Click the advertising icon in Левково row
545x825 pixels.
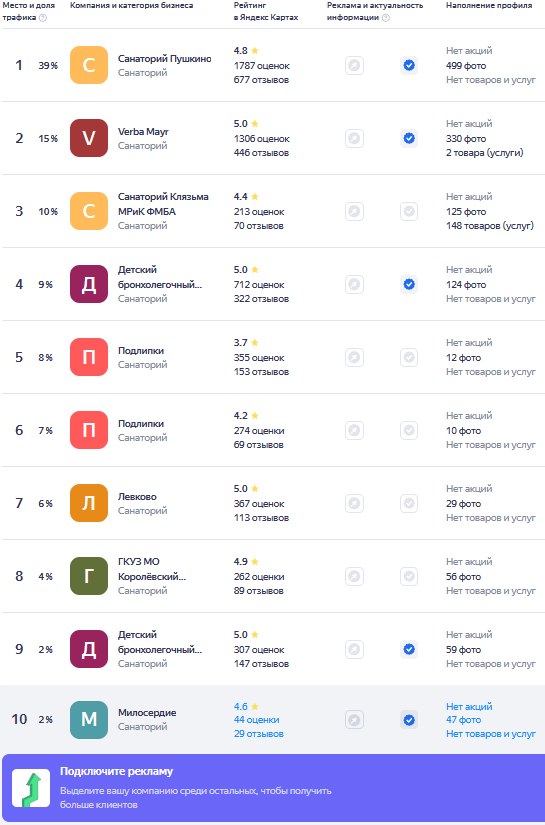coord(355,504)
